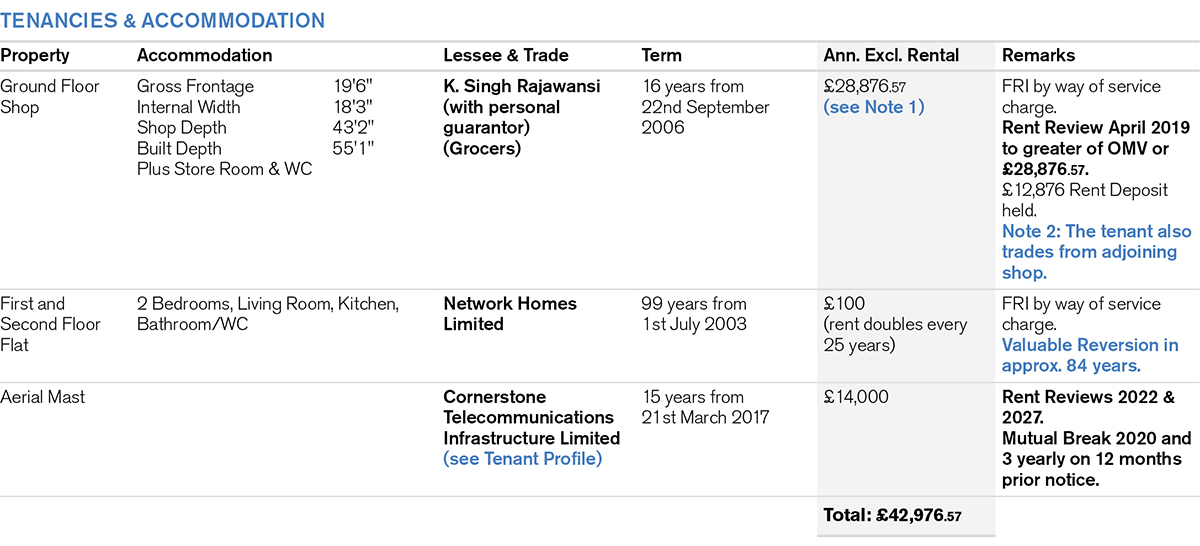The width and height of the screenshot is (1200, 546).
Task: Select the '£14,000' rental amount
Action: 855,397
